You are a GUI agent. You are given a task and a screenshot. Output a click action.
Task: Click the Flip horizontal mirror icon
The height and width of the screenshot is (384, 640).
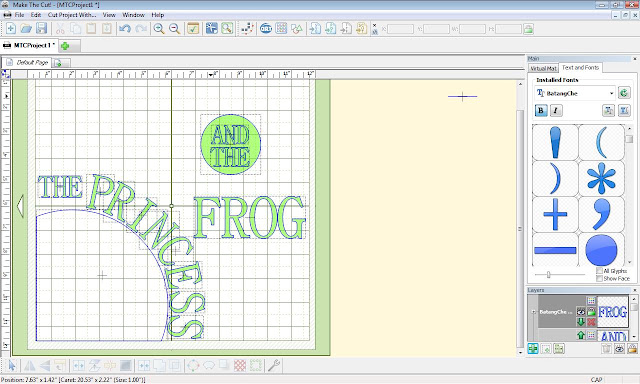point(29,365)
